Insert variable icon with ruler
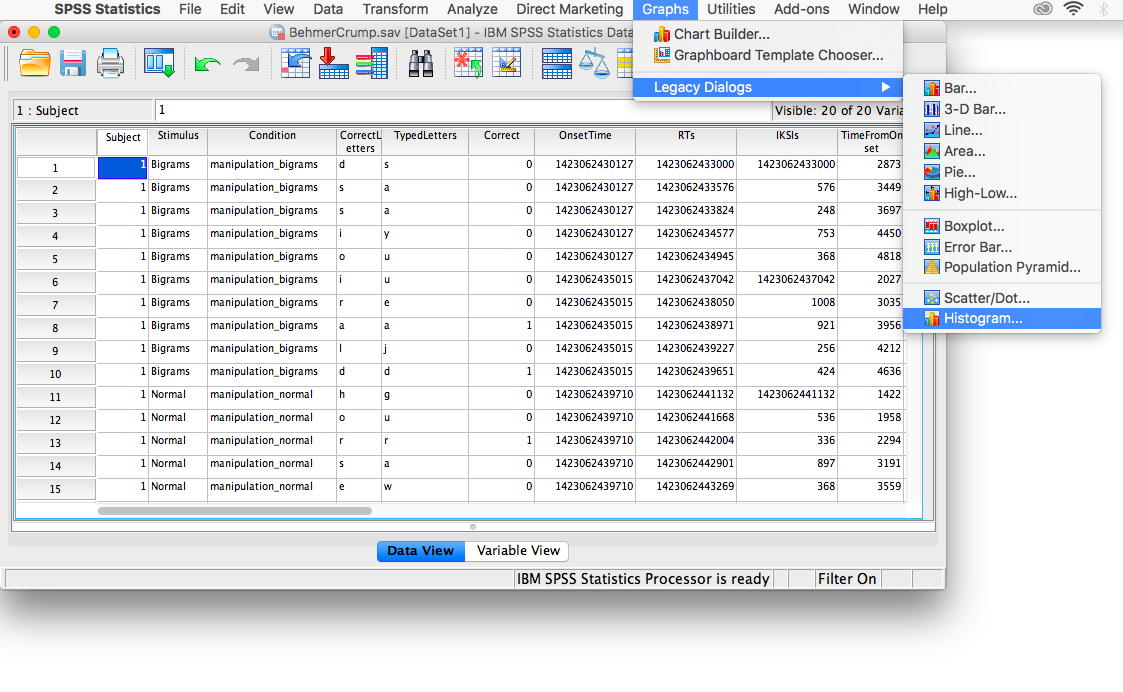This screenshot has height=692, width=1123. pos(506,64)
